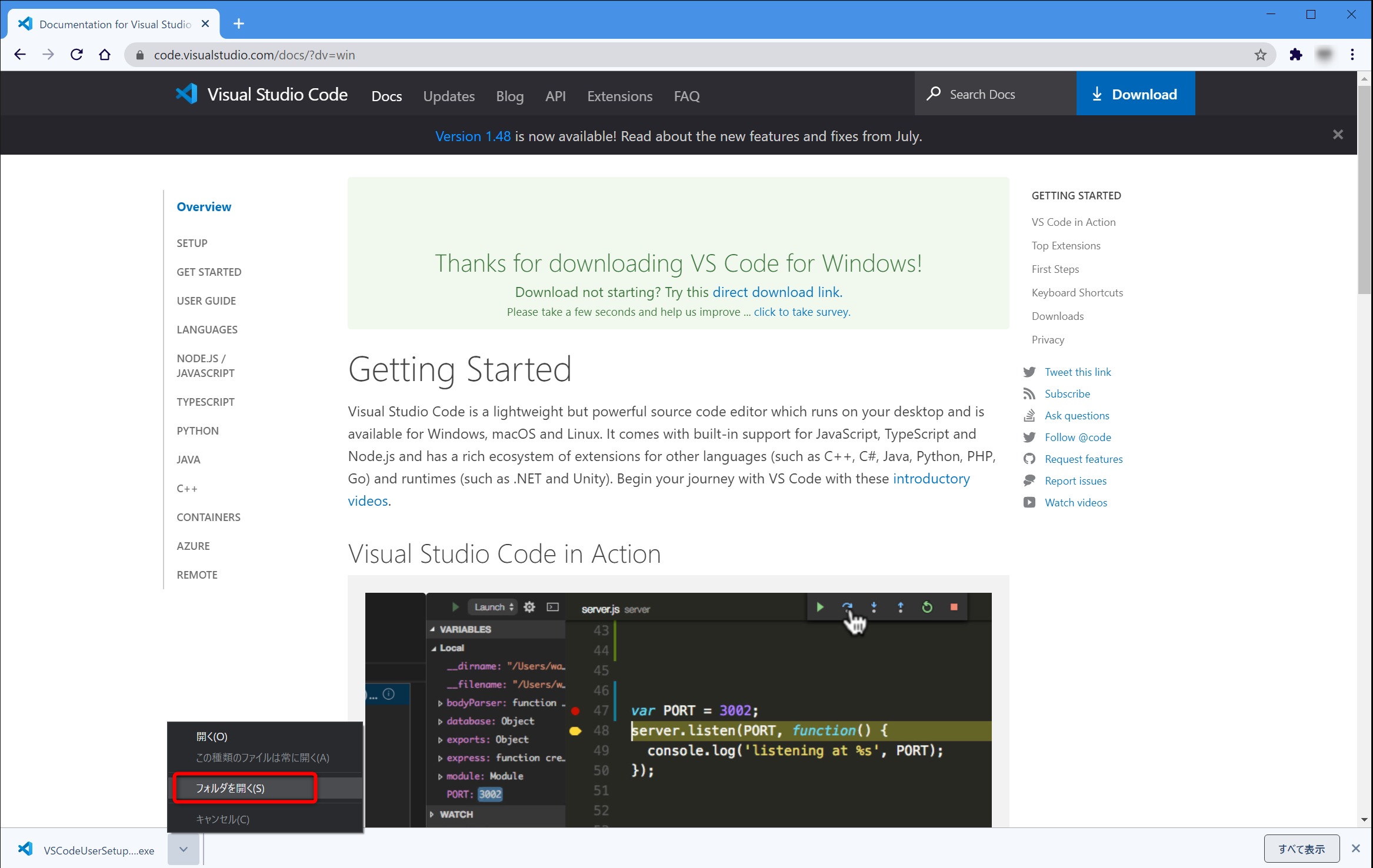Bookmark the page with the star icon
This screenshot has height=868, width=1373.
click(x=1261, y=54)
